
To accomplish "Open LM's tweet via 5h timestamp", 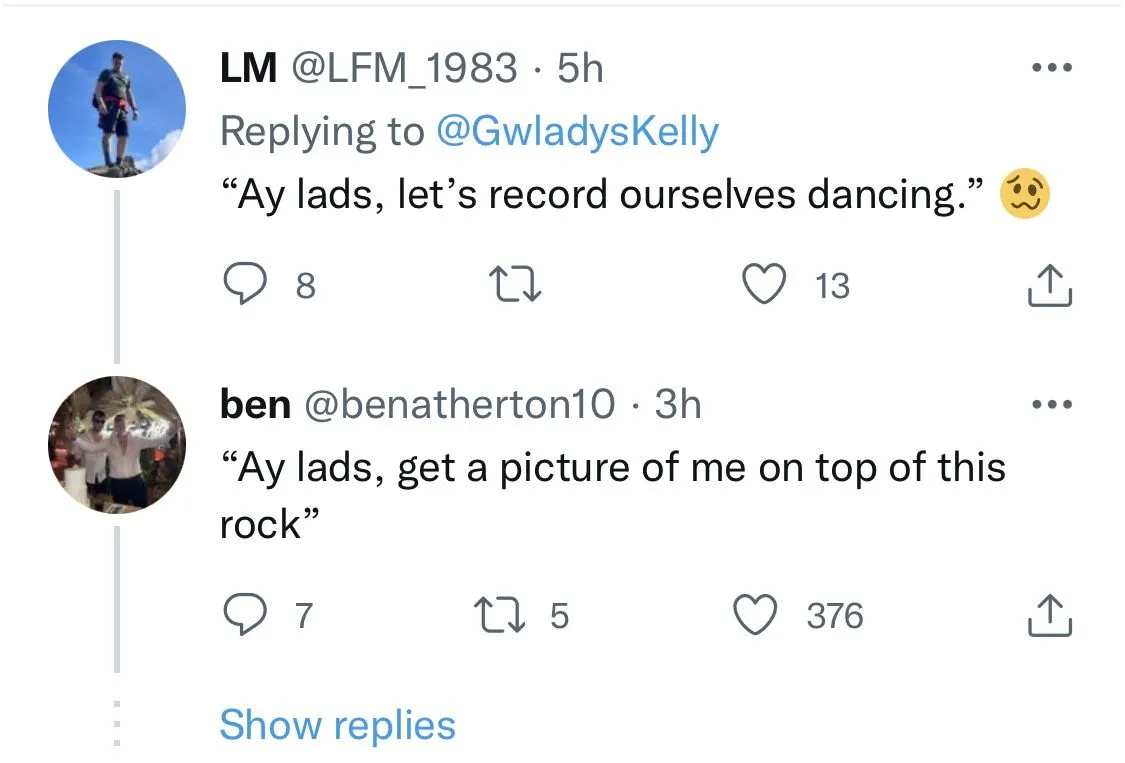I will [580, 68].
